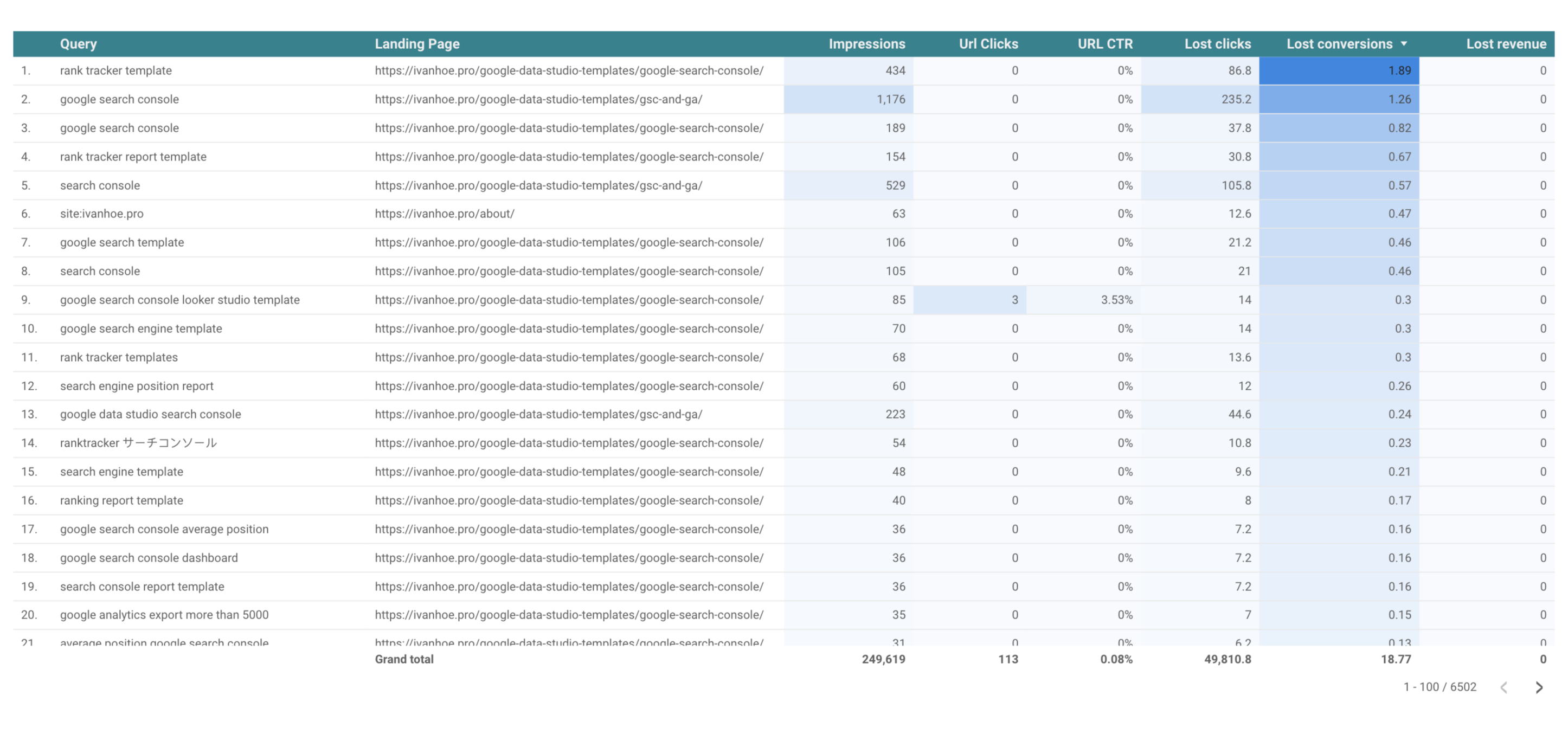Screen dimensions: 1568x747
Task: Select the query 'site:ivanhoe.pro'
Action: [101, 214]
